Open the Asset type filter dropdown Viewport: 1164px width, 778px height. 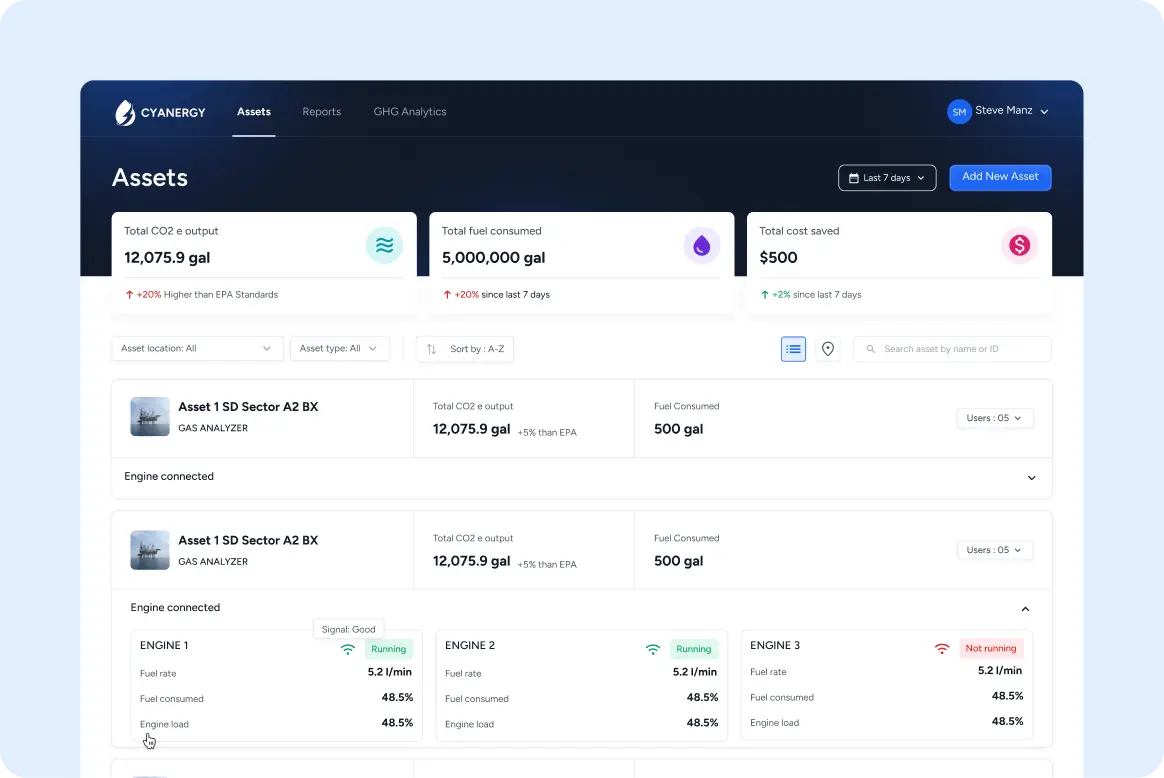339,348
